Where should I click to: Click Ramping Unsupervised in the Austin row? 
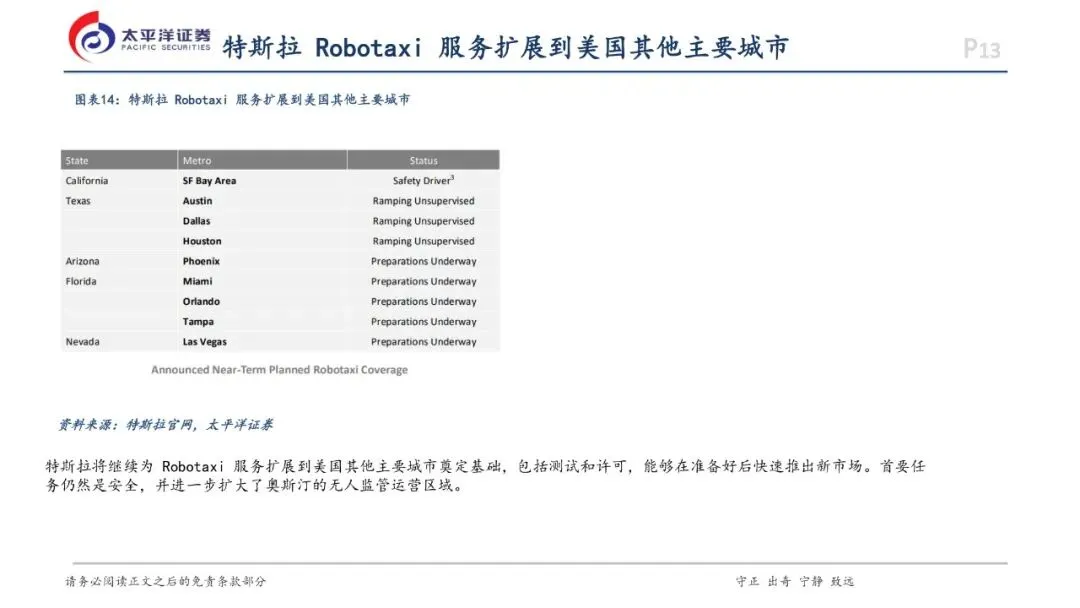tap(424, 201)
